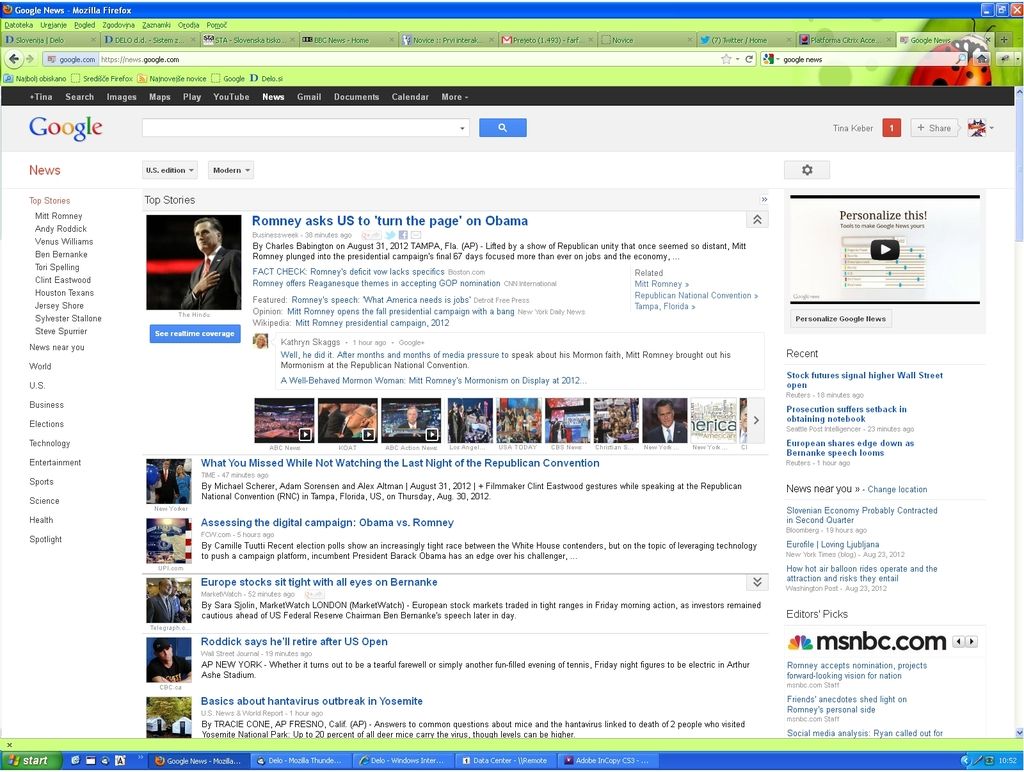Image resolution: width=1024 pixels, height=772 pixels.
Task: Open the profile avatar picture menu
Action: coord(977,128)
